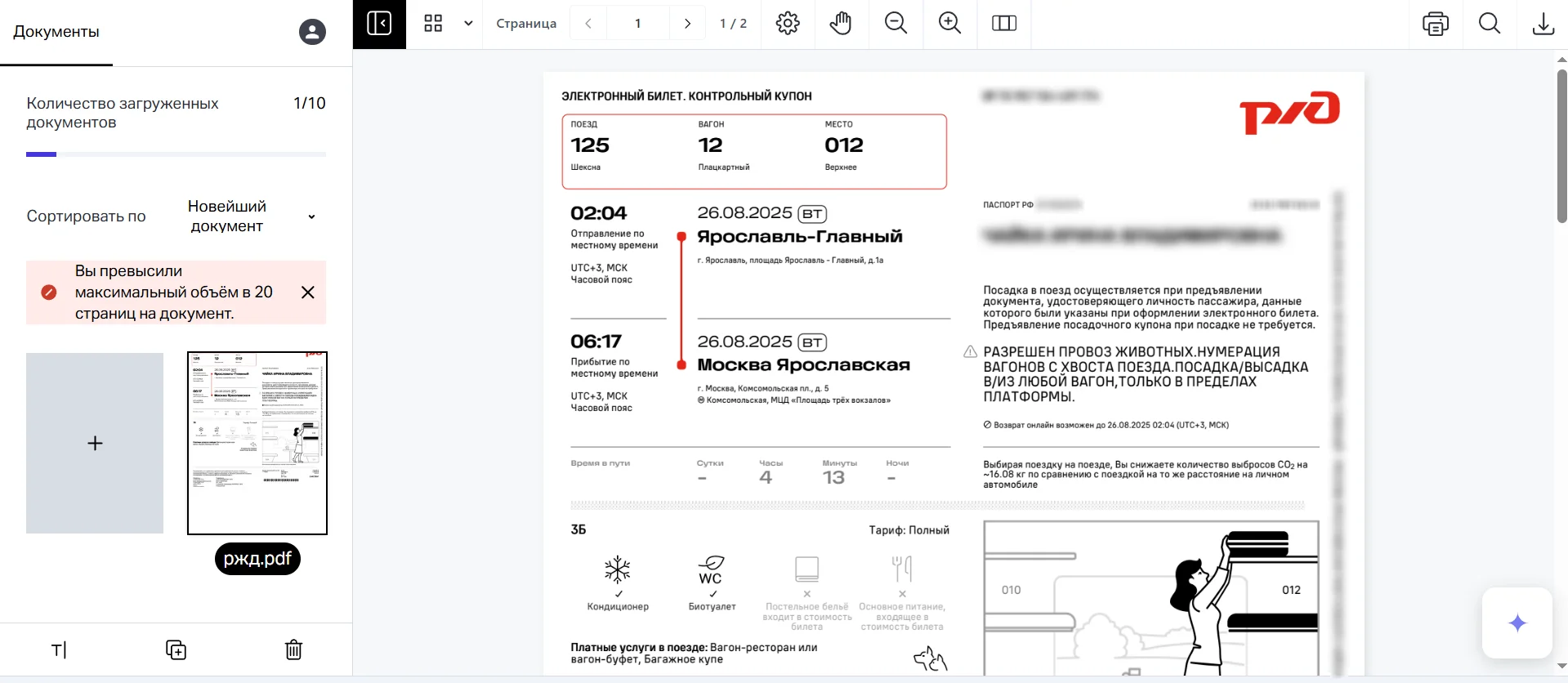Open the thumbnail grid view

(x=433, y=24)
